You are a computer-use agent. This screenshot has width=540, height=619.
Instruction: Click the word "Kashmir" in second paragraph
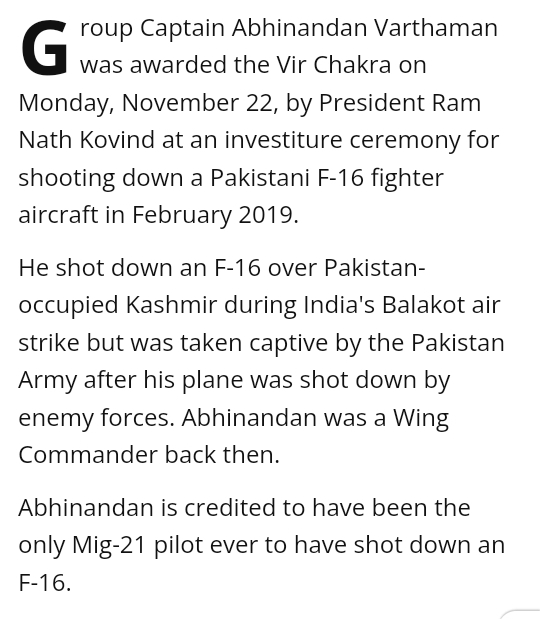(x=171, y=305)
